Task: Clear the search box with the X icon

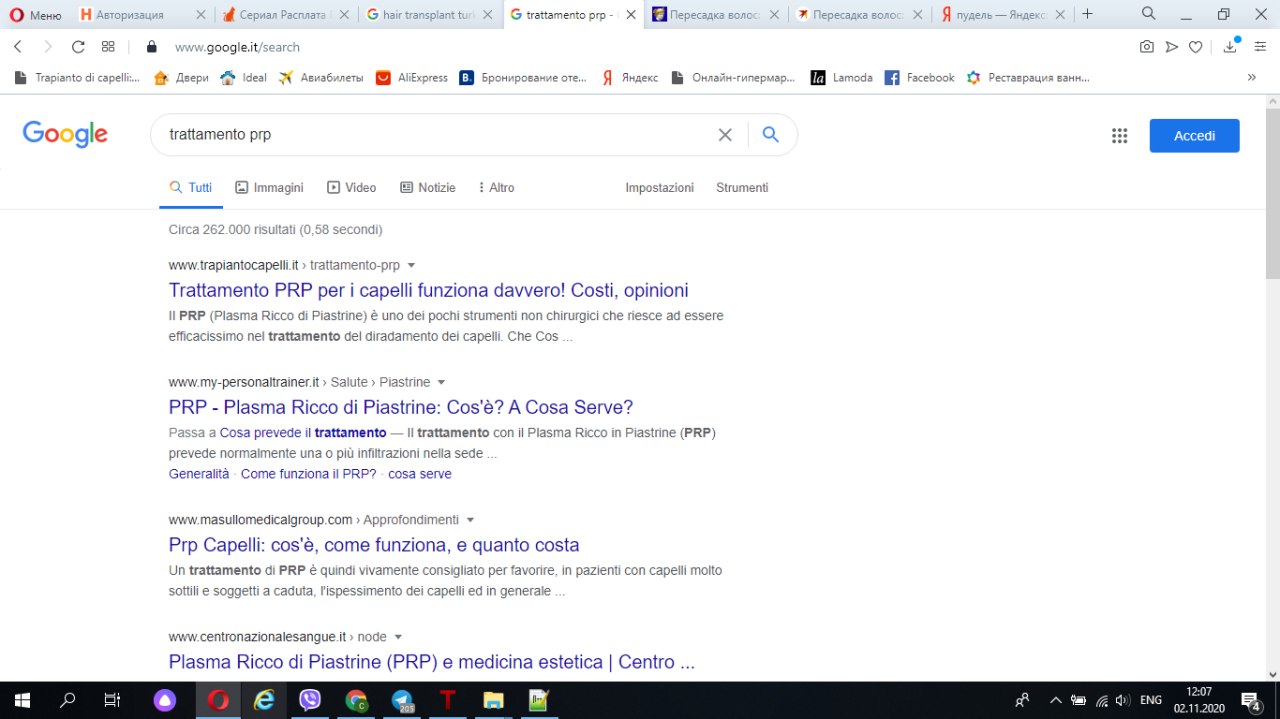Action: point(725,135)
